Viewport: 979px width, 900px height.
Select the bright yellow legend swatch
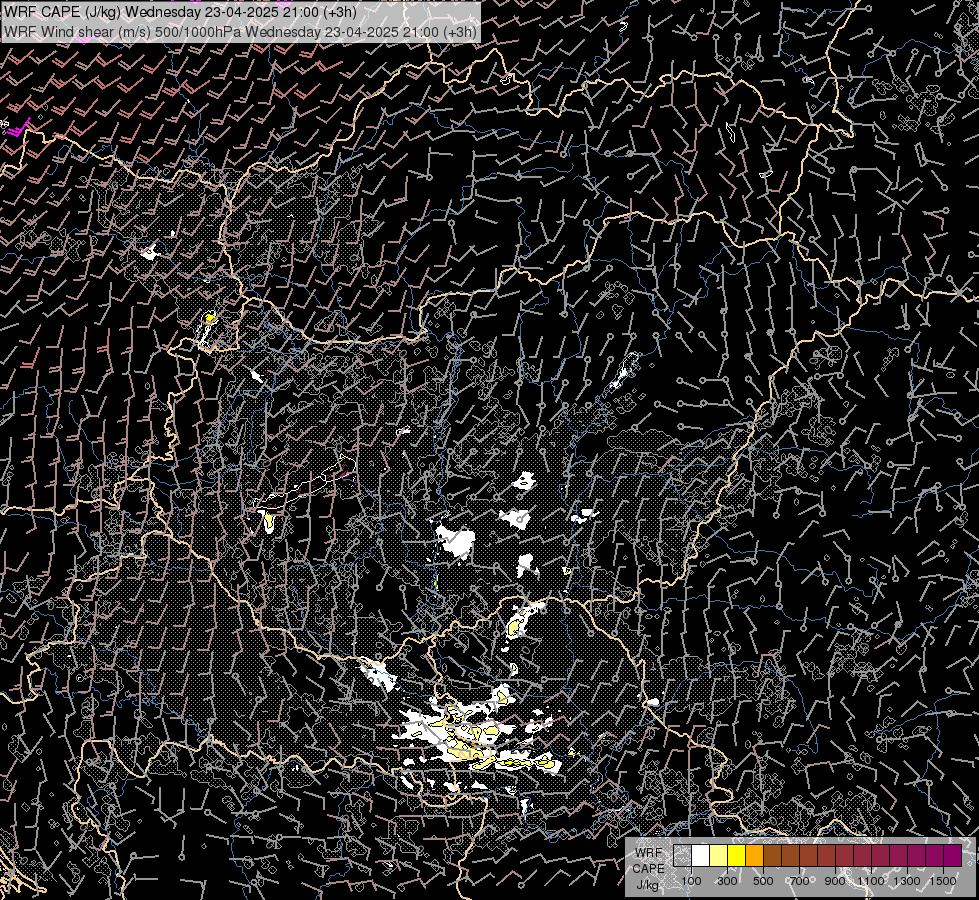(737, 856)
